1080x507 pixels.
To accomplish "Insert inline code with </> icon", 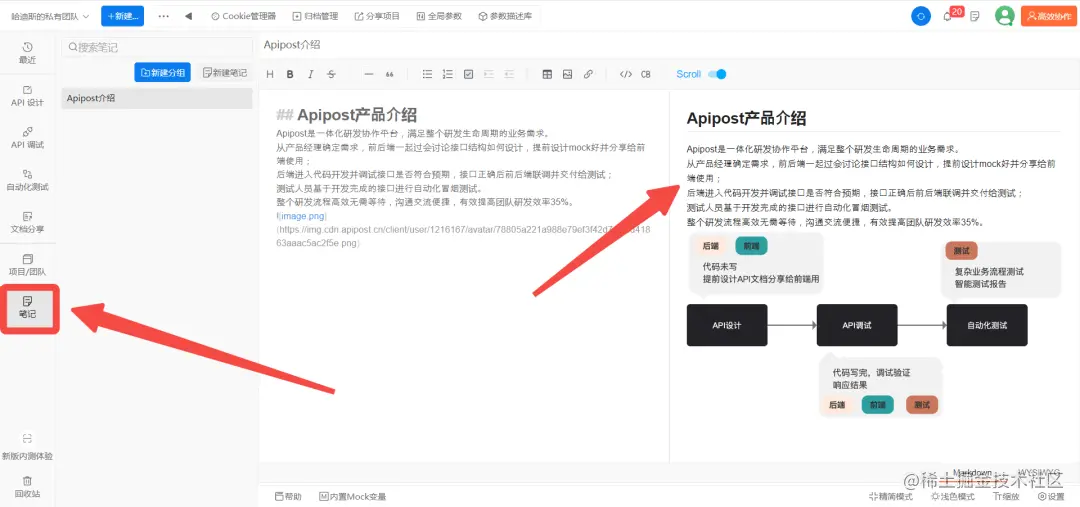I will pyautogui.click(x=625, y=74).
